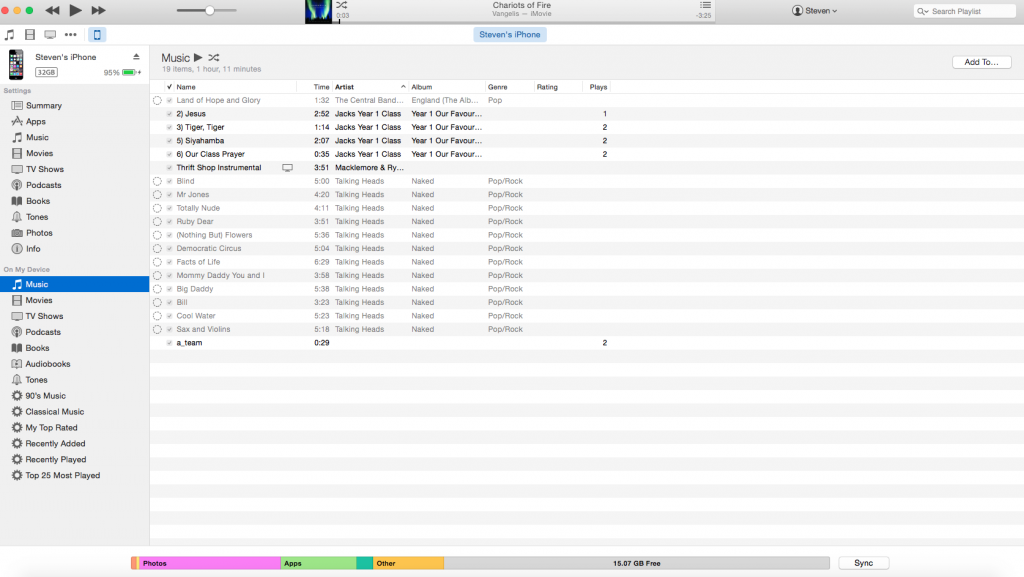Image resolution: width=1024 pixels, height=577 pixels.
Task: Switch to the TV Shows library icon
Action: (x=50, y=35)
